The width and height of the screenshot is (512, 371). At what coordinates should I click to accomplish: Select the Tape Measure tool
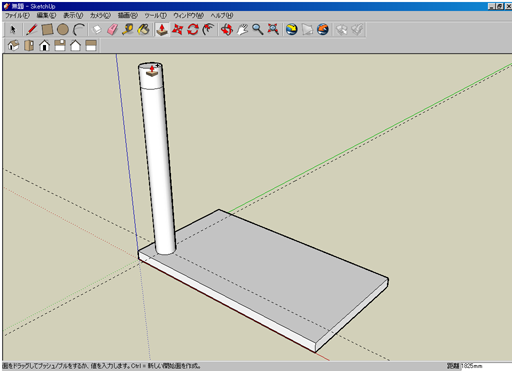click(128, 30)
